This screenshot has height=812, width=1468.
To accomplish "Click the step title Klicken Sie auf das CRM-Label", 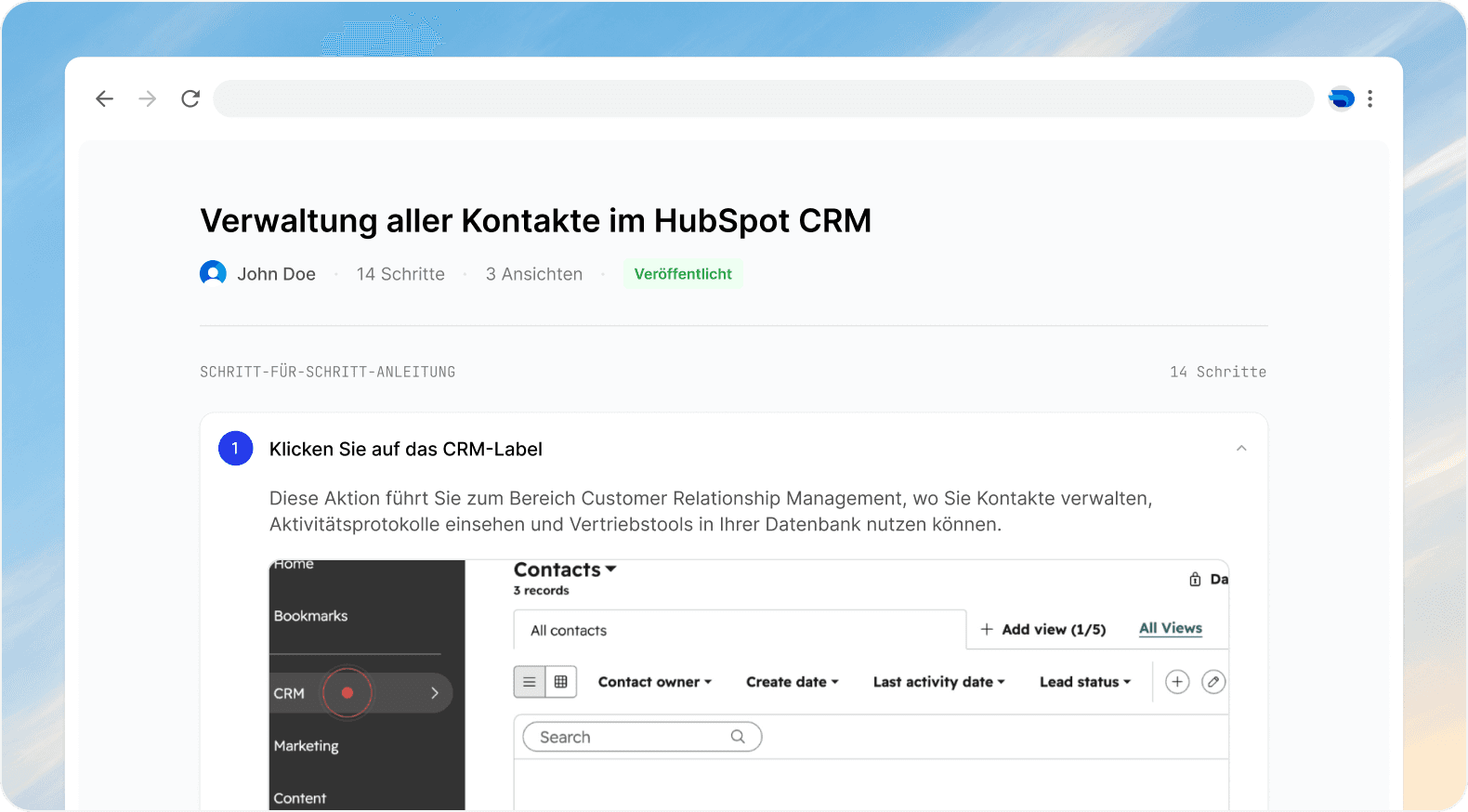I will (406, 449).
